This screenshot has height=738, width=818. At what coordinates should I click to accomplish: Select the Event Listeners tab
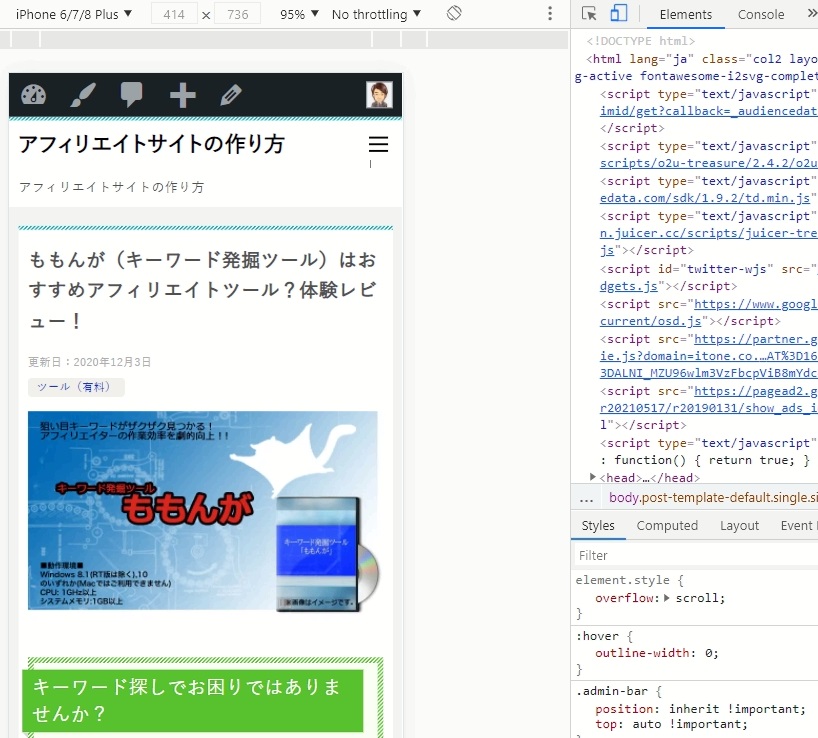coord(797,525)
